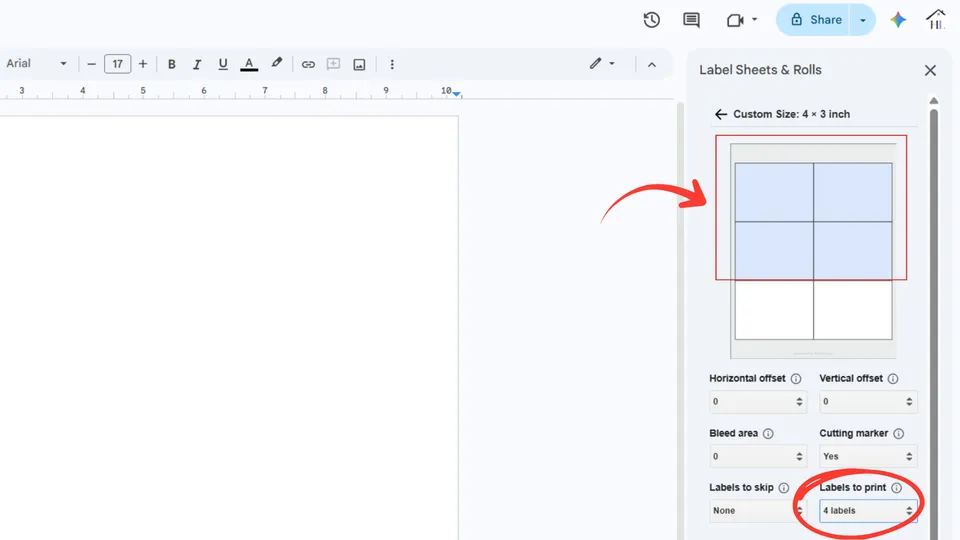The image size is (960, 540).
Task: Open Gemini sparkle icon
Action: 898,20
